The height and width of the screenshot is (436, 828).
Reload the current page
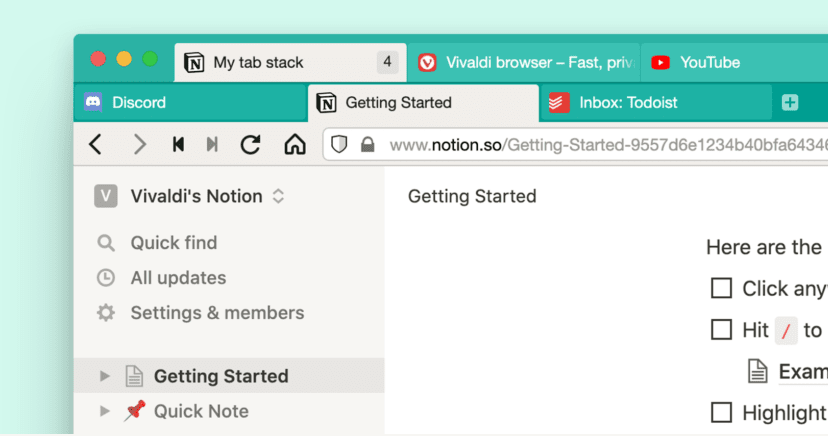pyautogui.click(x=250, y=144)
